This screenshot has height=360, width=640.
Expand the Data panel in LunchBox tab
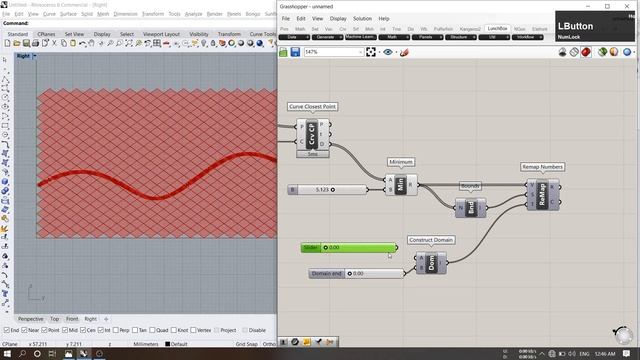click(x=294, y=37)
